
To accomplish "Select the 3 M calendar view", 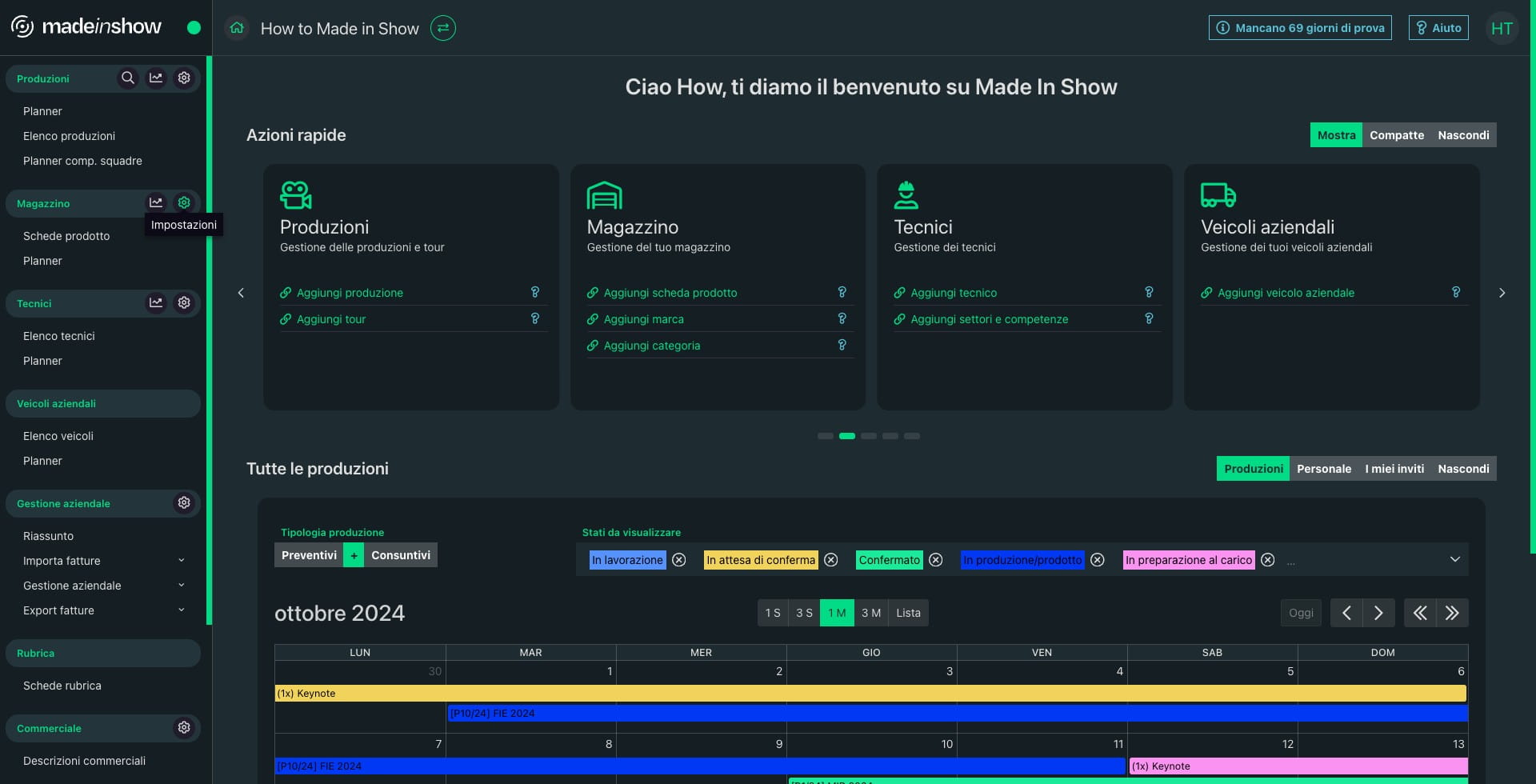I will [x=870, y=613].
